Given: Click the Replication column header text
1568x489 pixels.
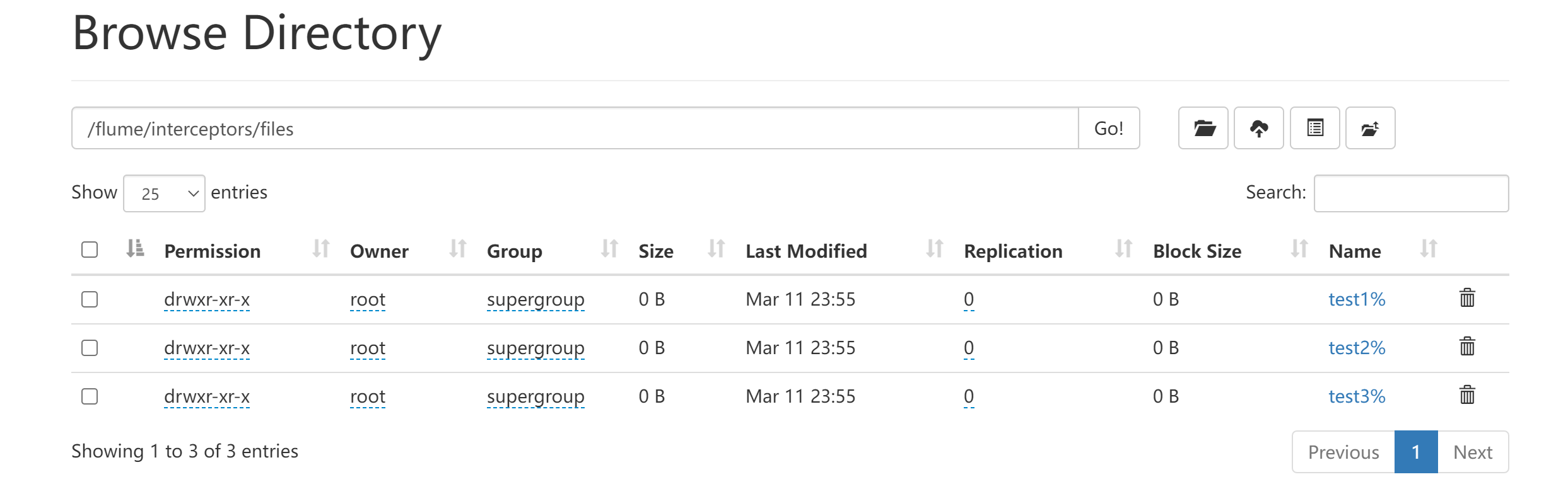Looking at the screenshot, I should 1013,252.
